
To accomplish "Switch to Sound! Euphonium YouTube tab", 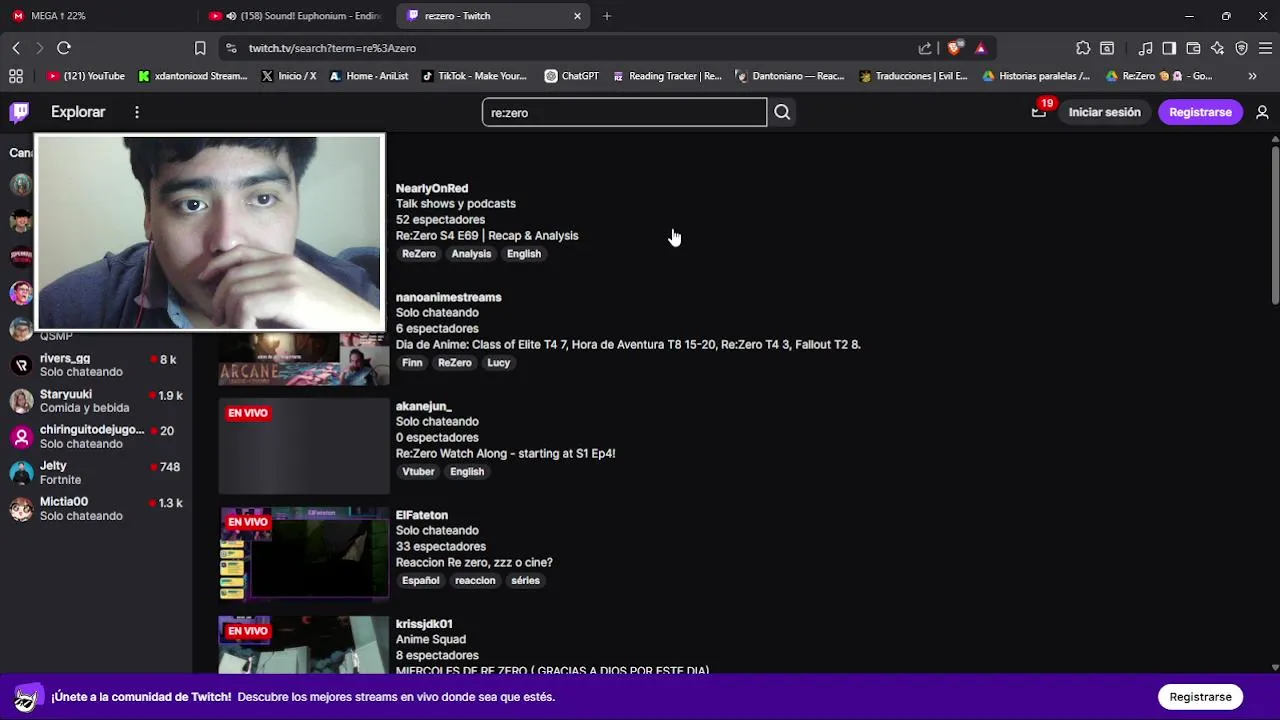I will coord(297,16).
